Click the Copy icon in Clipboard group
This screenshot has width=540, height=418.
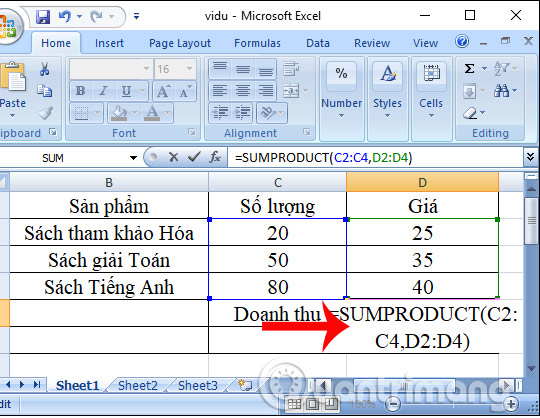tap(45, 91)
